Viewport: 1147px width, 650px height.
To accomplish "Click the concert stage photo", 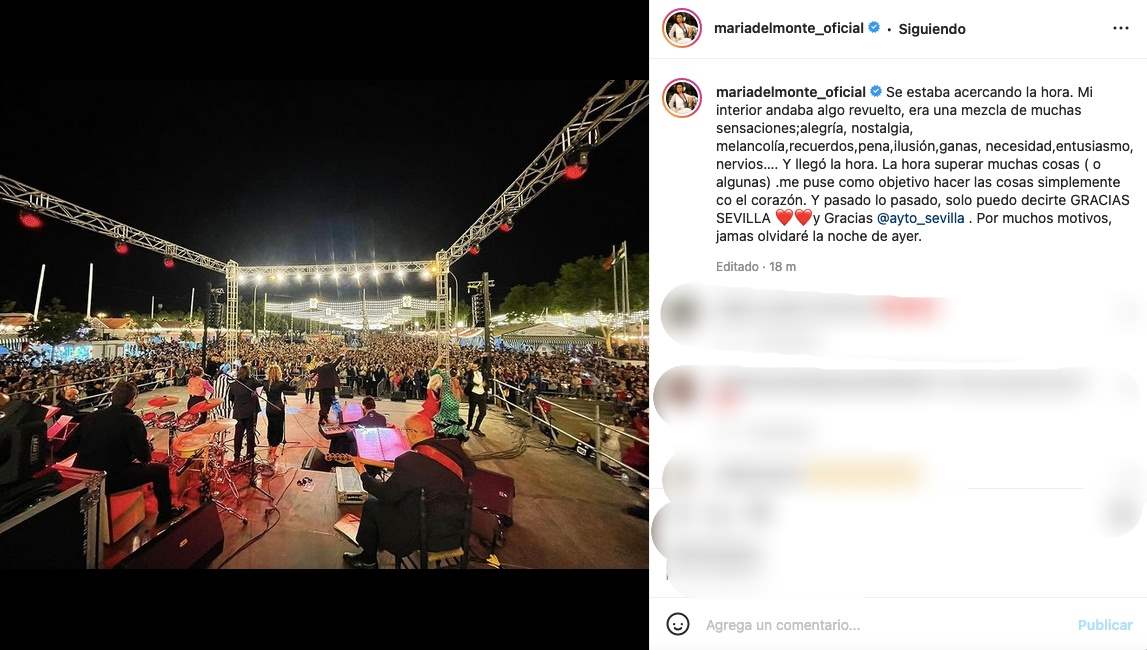I will click(324, 324).
